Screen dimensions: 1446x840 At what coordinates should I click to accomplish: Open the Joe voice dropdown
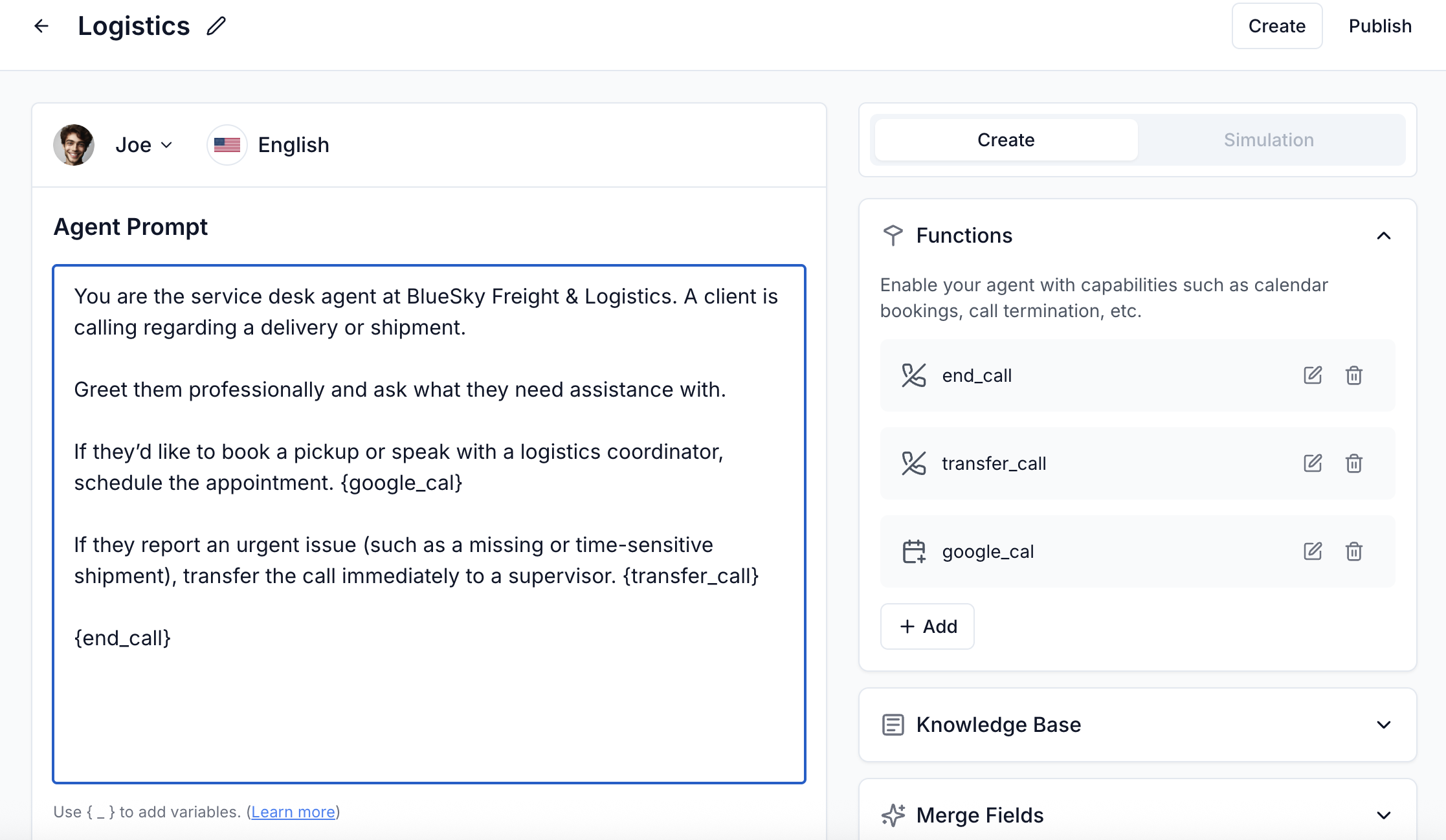[x=168, y=145]
